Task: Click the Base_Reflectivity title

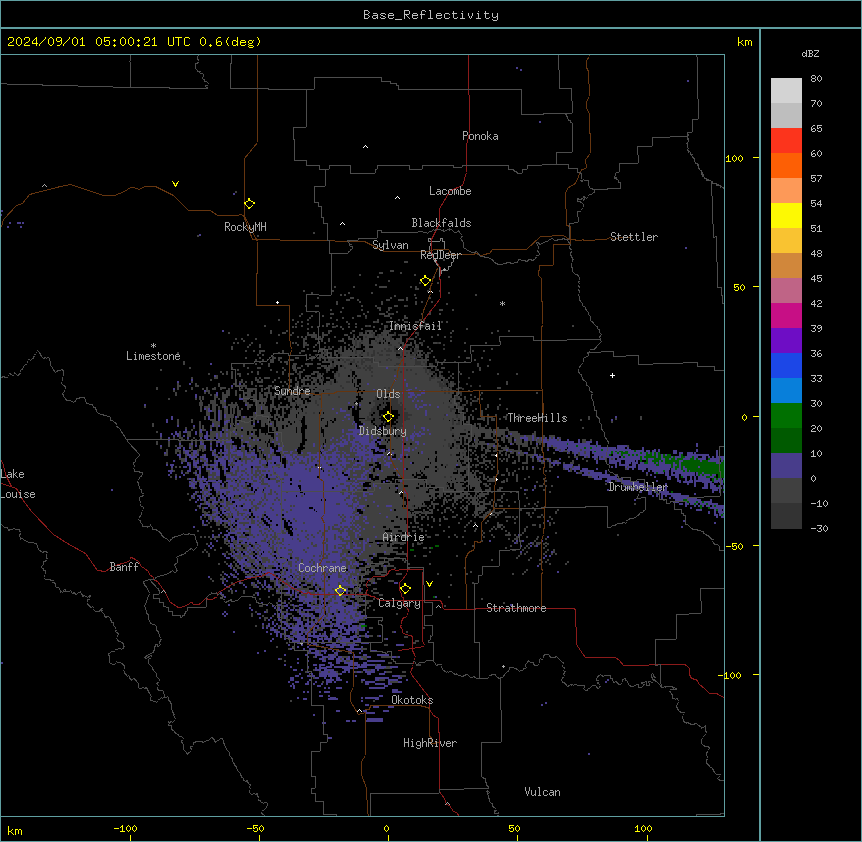Action: click(x=431, y=15)
